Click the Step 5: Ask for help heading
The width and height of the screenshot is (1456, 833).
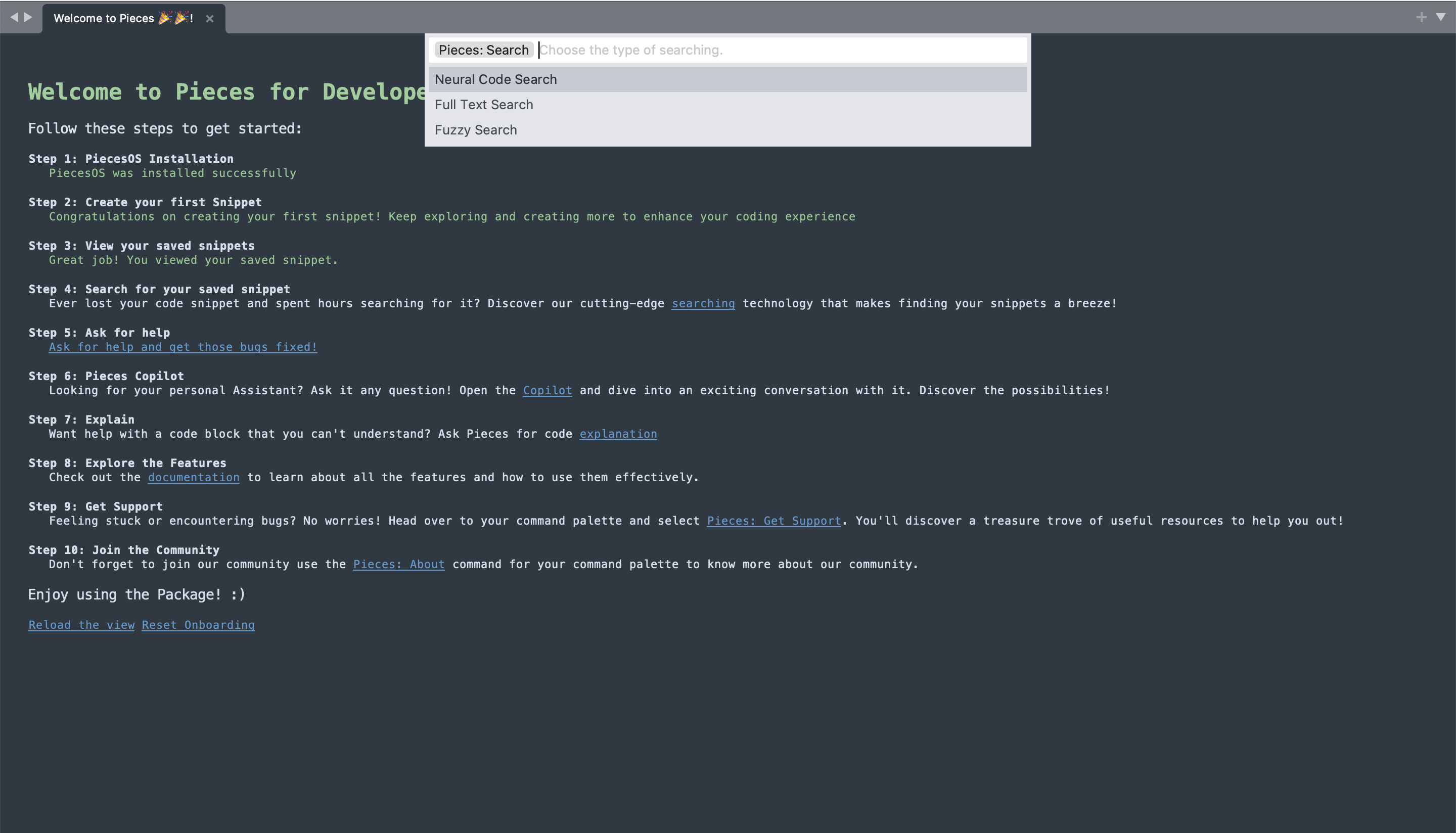click(100, 333)
